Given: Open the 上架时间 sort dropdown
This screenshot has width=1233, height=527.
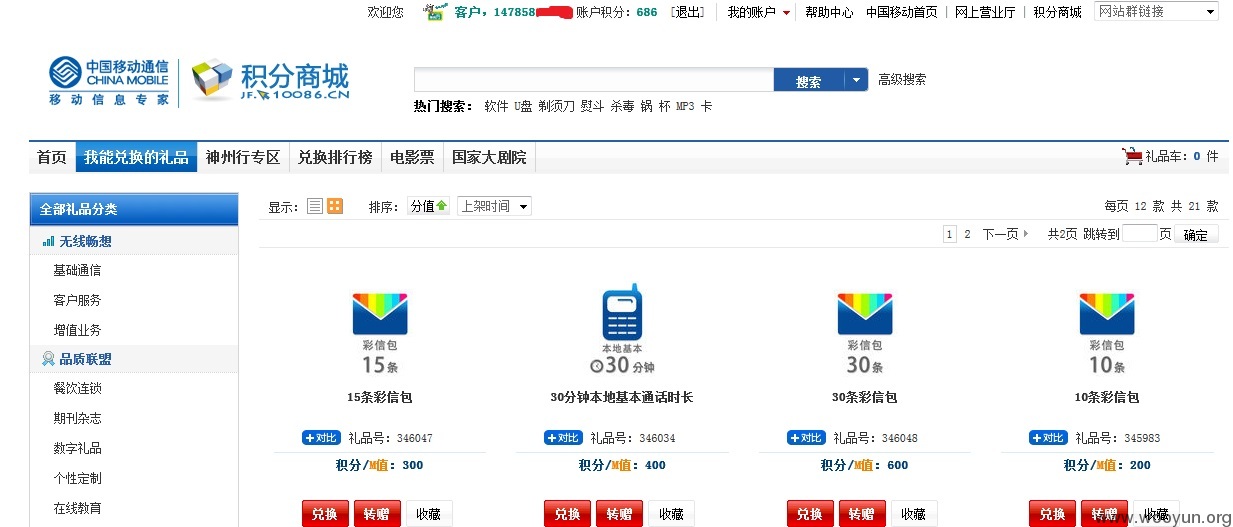Looking at the screenshot, I should 494,206.
